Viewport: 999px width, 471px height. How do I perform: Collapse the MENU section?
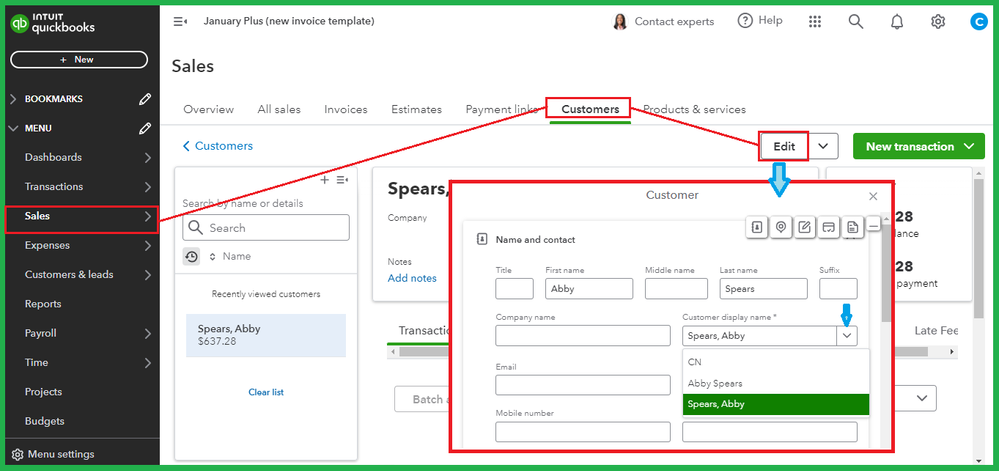(x=14, y=128)
